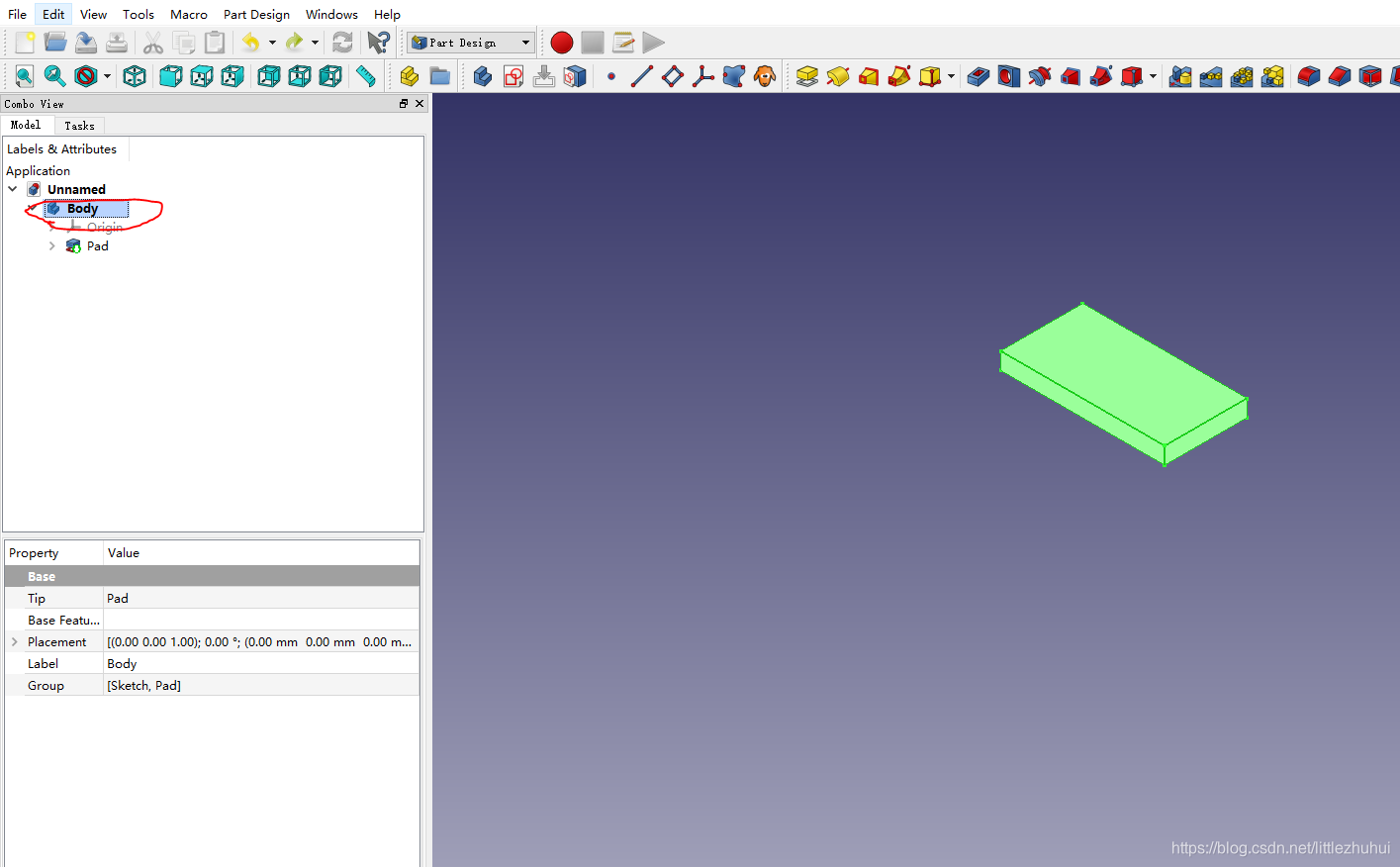Expand the Placement property row

(x=14, y=642)
